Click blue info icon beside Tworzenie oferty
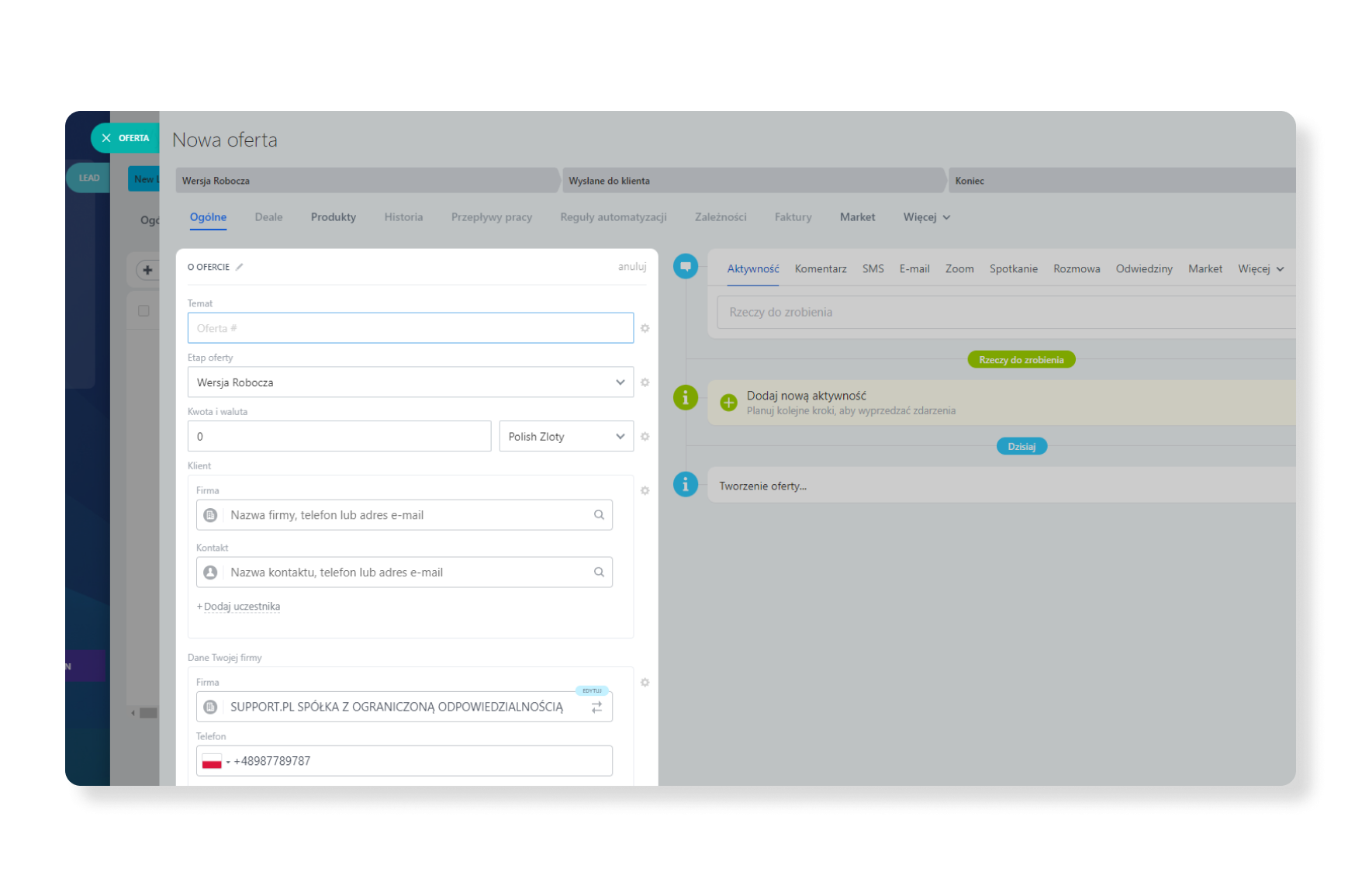 pos(686,485)
